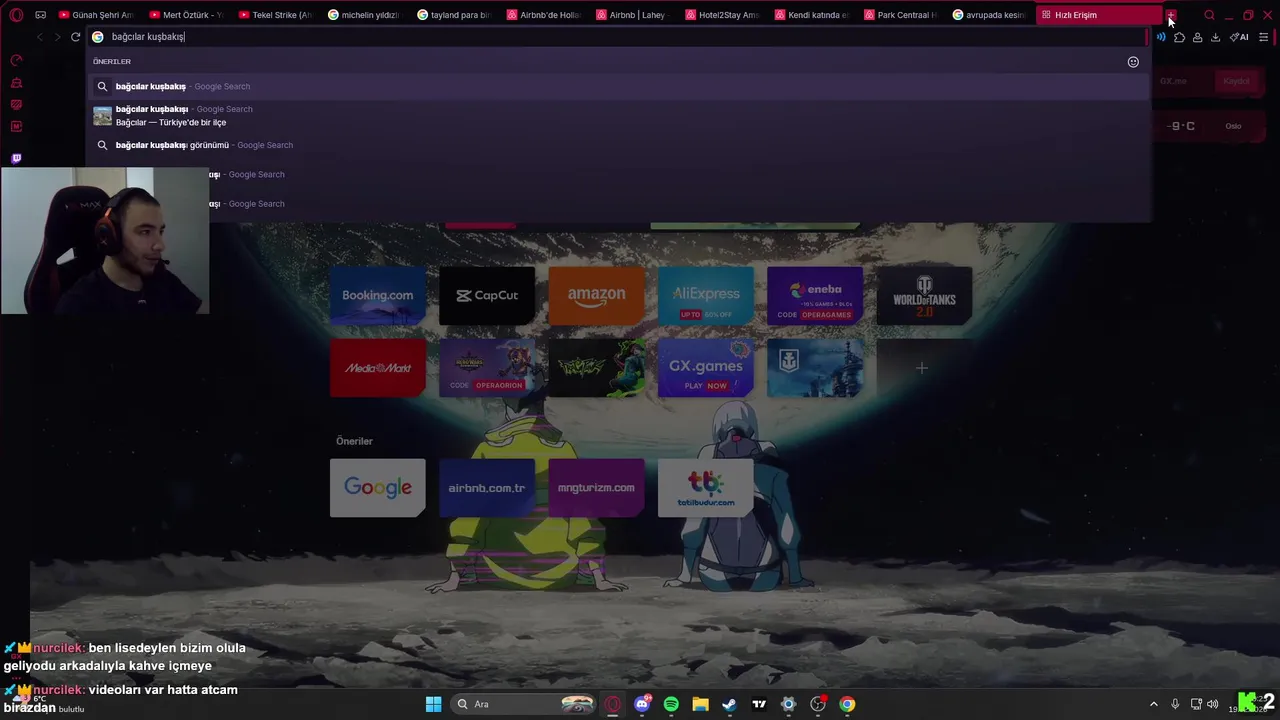Open the profile icon in the toolbar

(x=1197, y=37)
